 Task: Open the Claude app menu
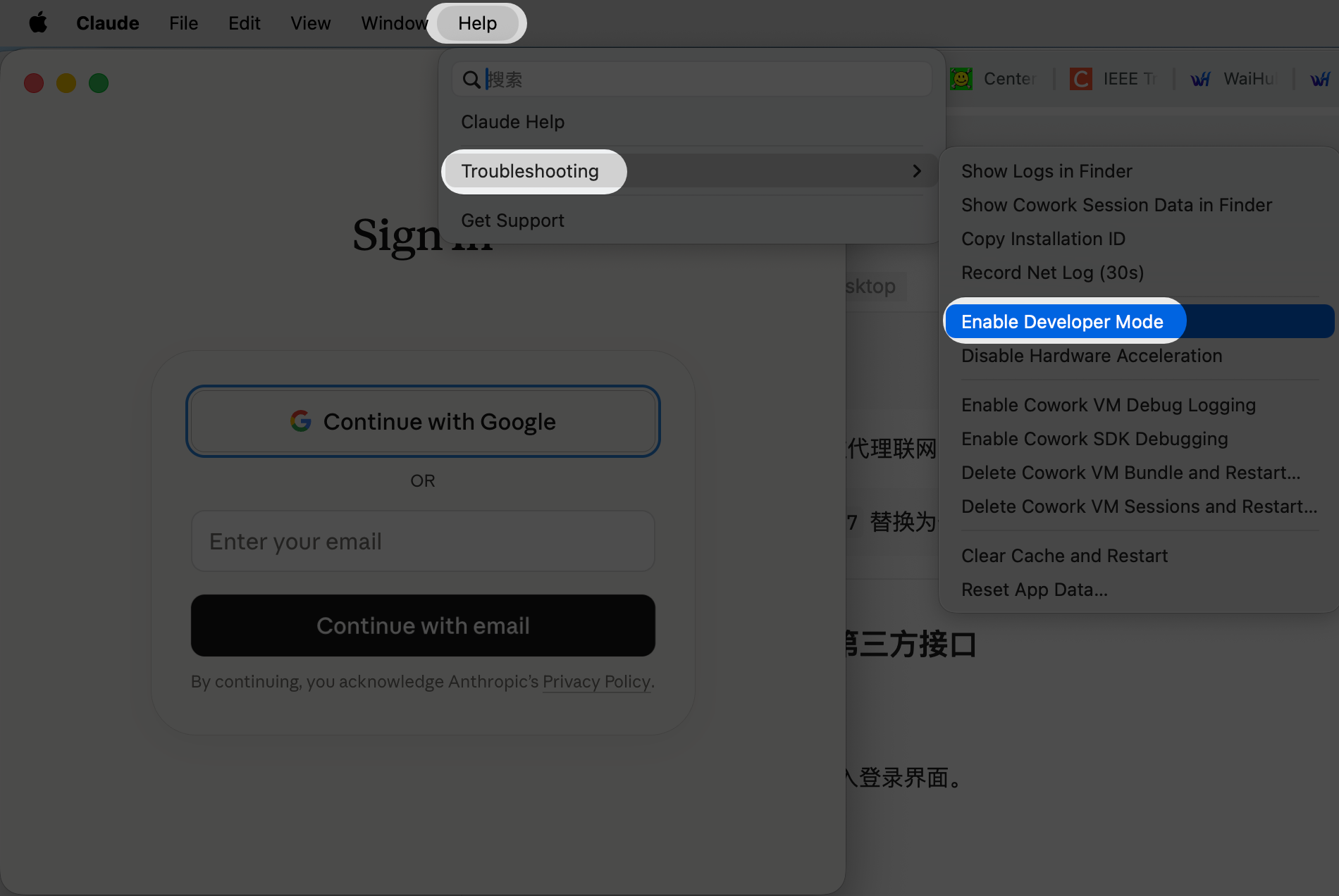(x=108, y=23)
